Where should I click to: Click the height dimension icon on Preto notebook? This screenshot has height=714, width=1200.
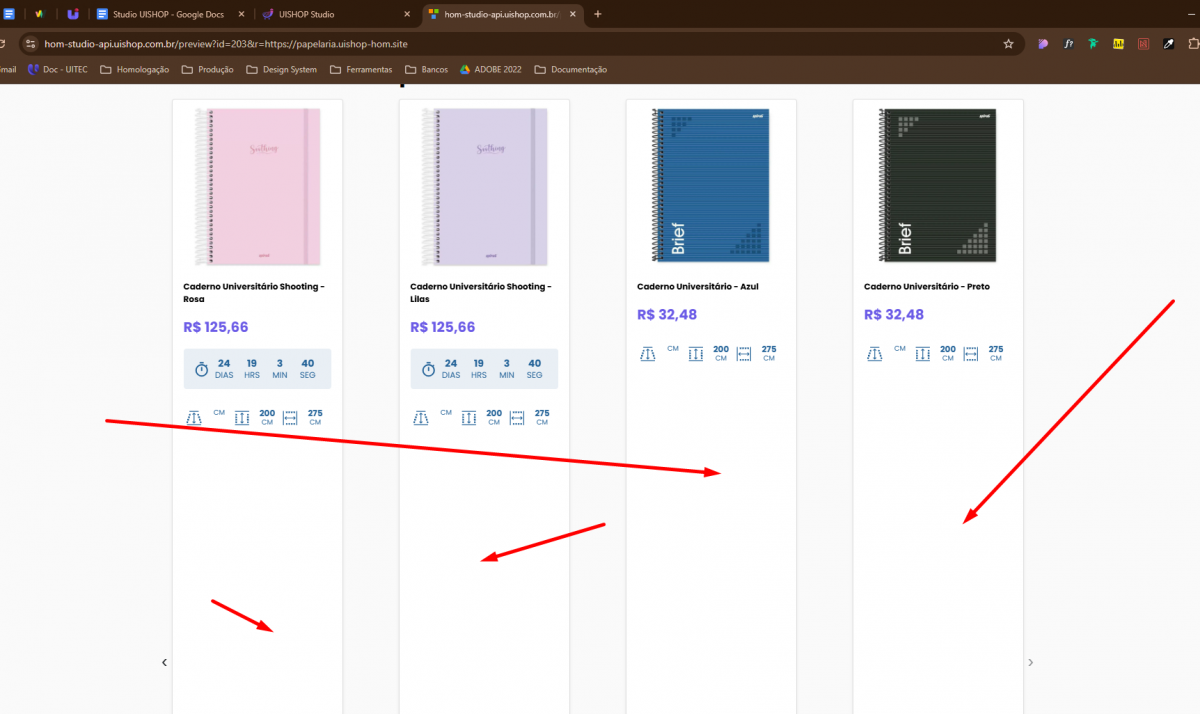tap(922, 354)
